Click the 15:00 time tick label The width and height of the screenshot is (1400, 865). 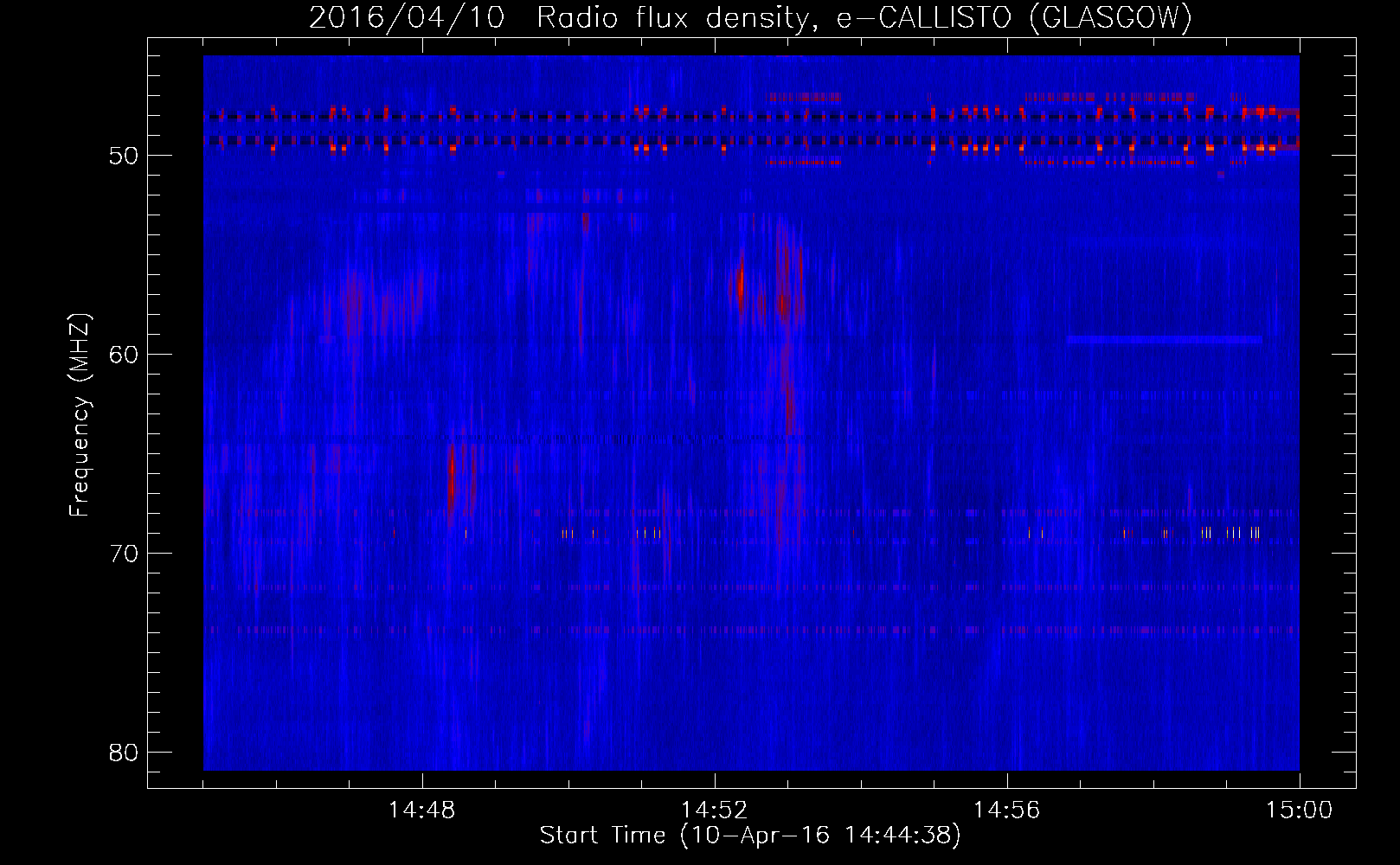(x=1300, y=811)
